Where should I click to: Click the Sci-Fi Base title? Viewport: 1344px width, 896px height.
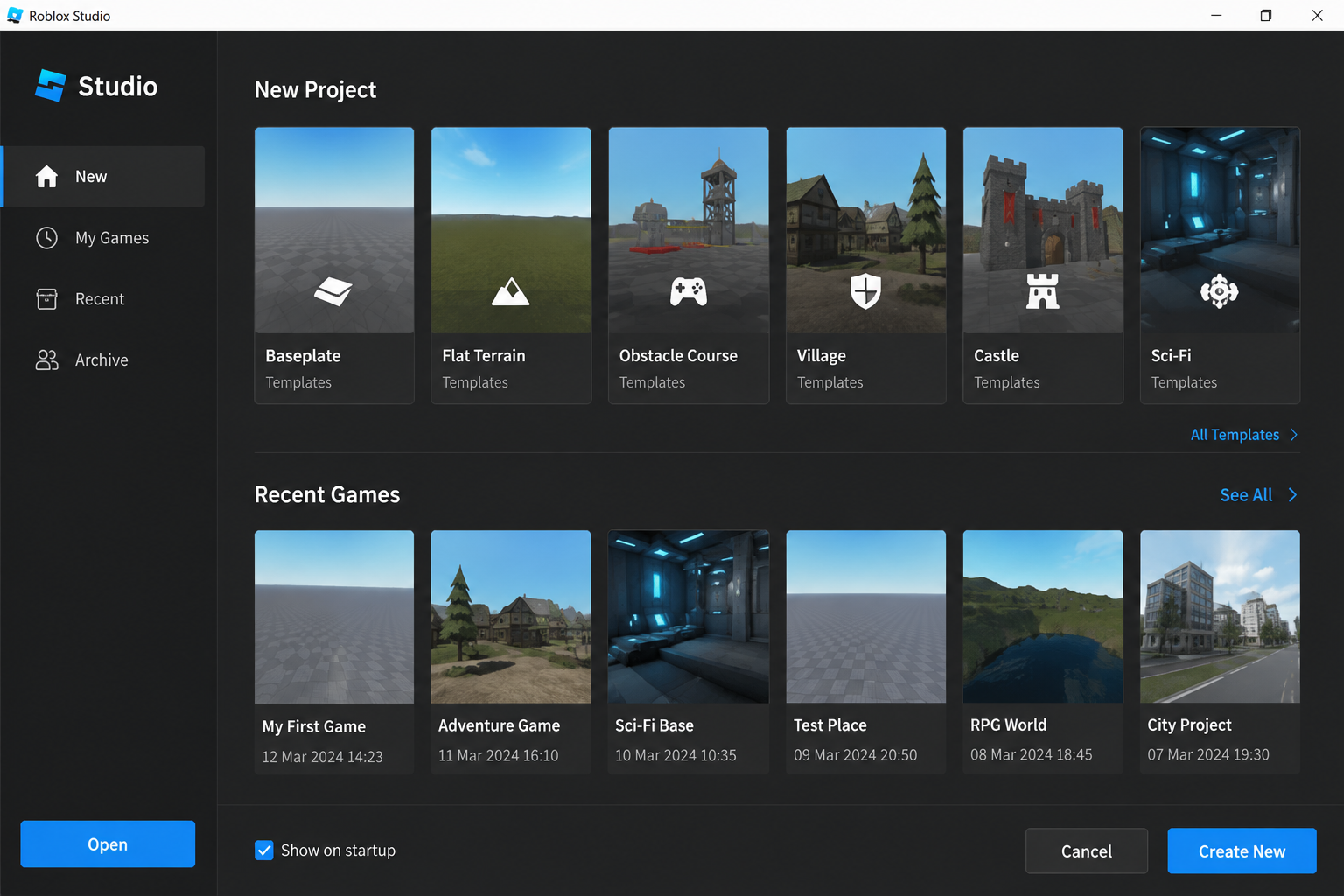click(654, 725)
